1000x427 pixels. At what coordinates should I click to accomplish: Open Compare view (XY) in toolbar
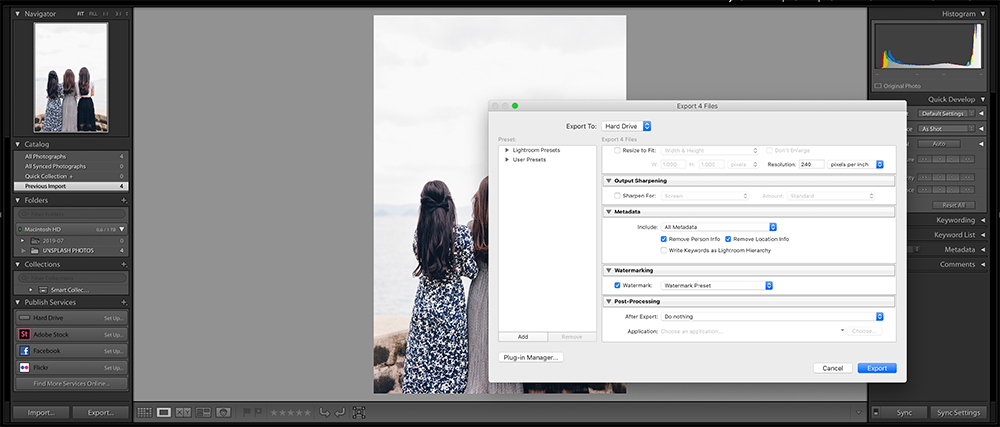click(183, 412)
